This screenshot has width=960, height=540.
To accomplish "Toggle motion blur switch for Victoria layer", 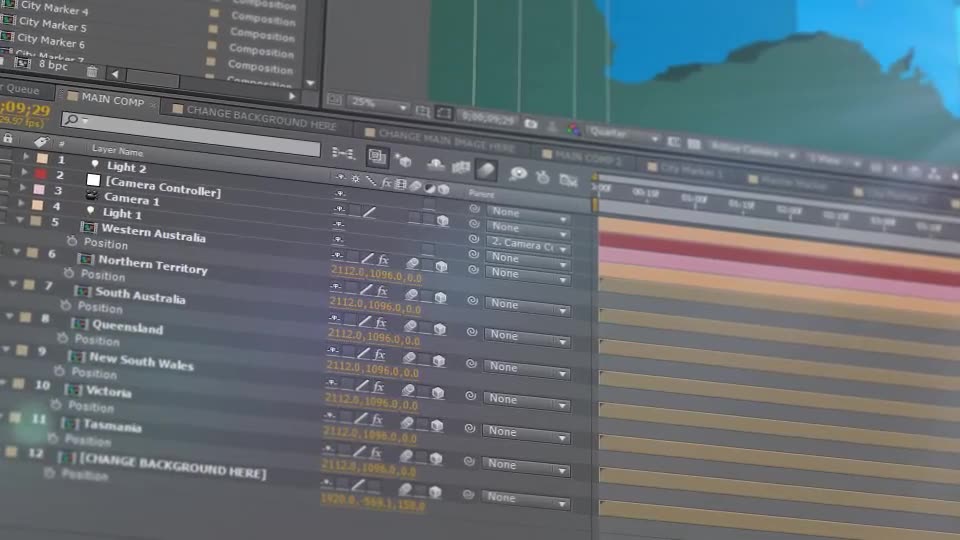I will pyautogui.click(x=407, y=422).
